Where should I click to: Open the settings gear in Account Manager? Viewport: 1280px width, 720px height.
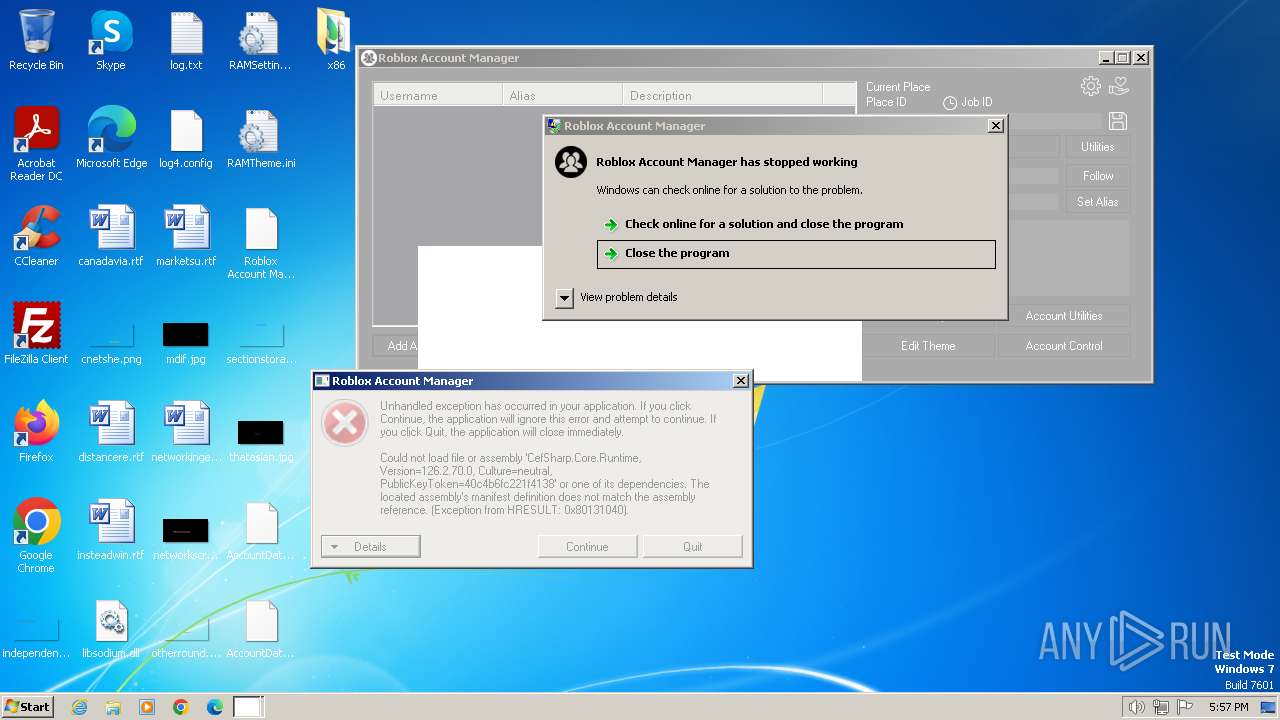(1090, 87)
